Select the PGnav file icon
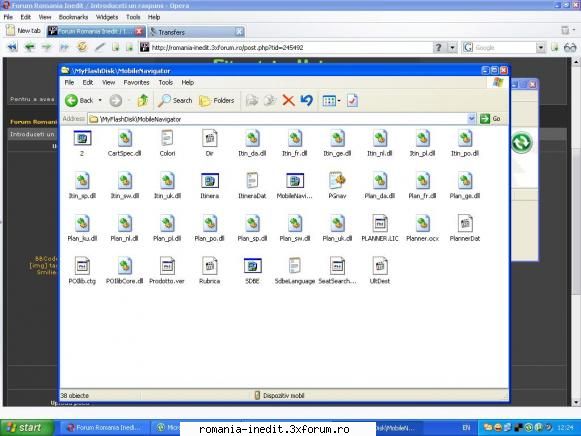 pos(337,186)
